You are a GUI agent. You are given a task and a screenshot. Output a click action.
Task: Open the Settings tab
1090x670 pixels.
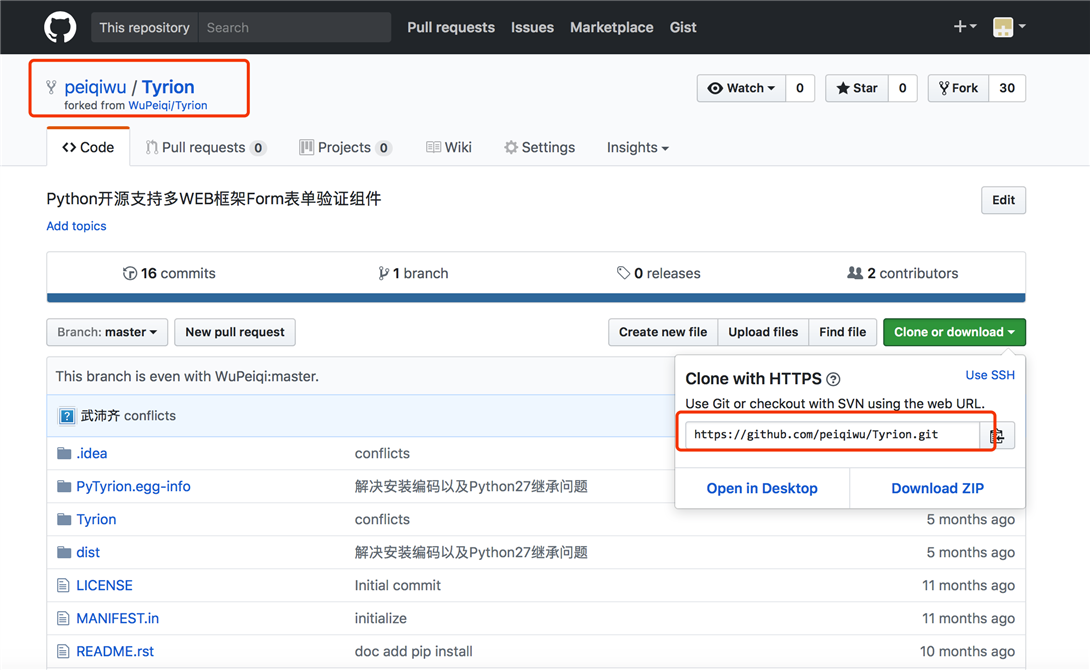point(540,147)
